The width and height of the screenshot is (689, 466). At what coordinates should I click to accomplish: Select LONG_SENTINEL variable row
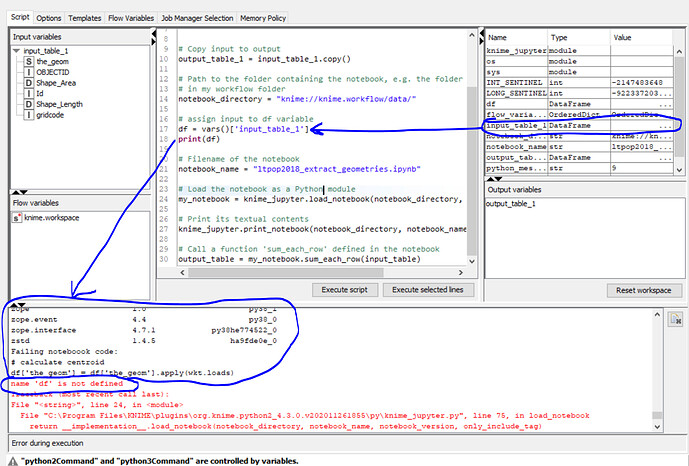(579, 93)
